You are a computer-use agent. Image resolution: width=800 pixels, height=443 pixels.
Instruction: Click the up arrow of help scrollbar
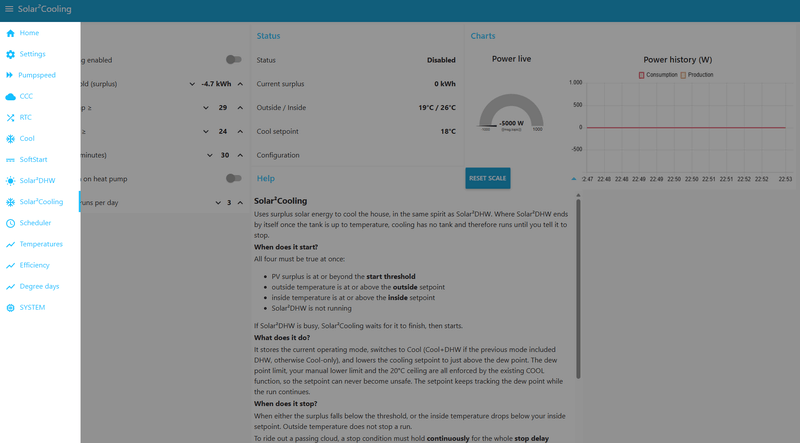point(578,195)
